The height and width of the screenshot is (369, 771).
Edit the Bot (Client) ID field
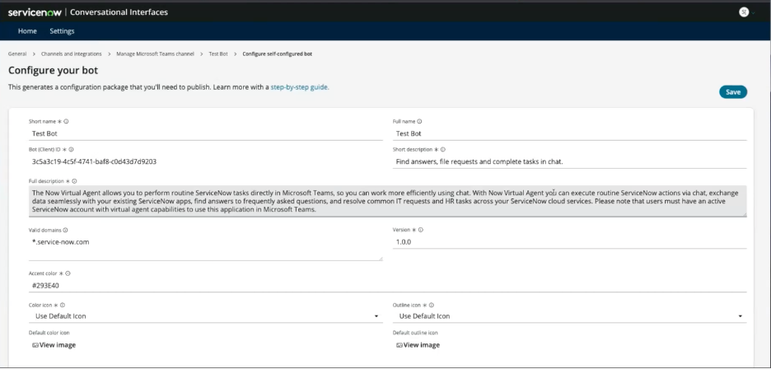[x=206, y=161]
